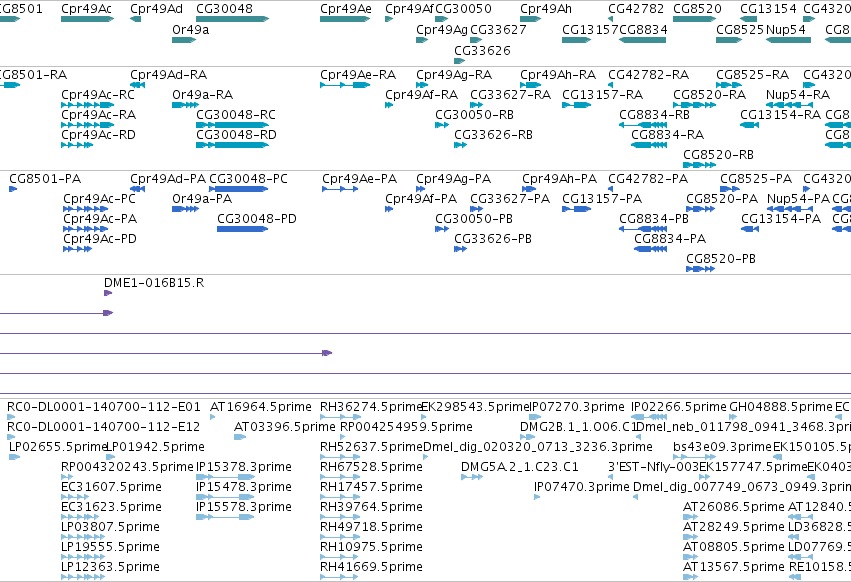Select EST RP004320243.5prime
This screenshot has height=582, width=851.
pyautogui.click(x=127, y=467)
